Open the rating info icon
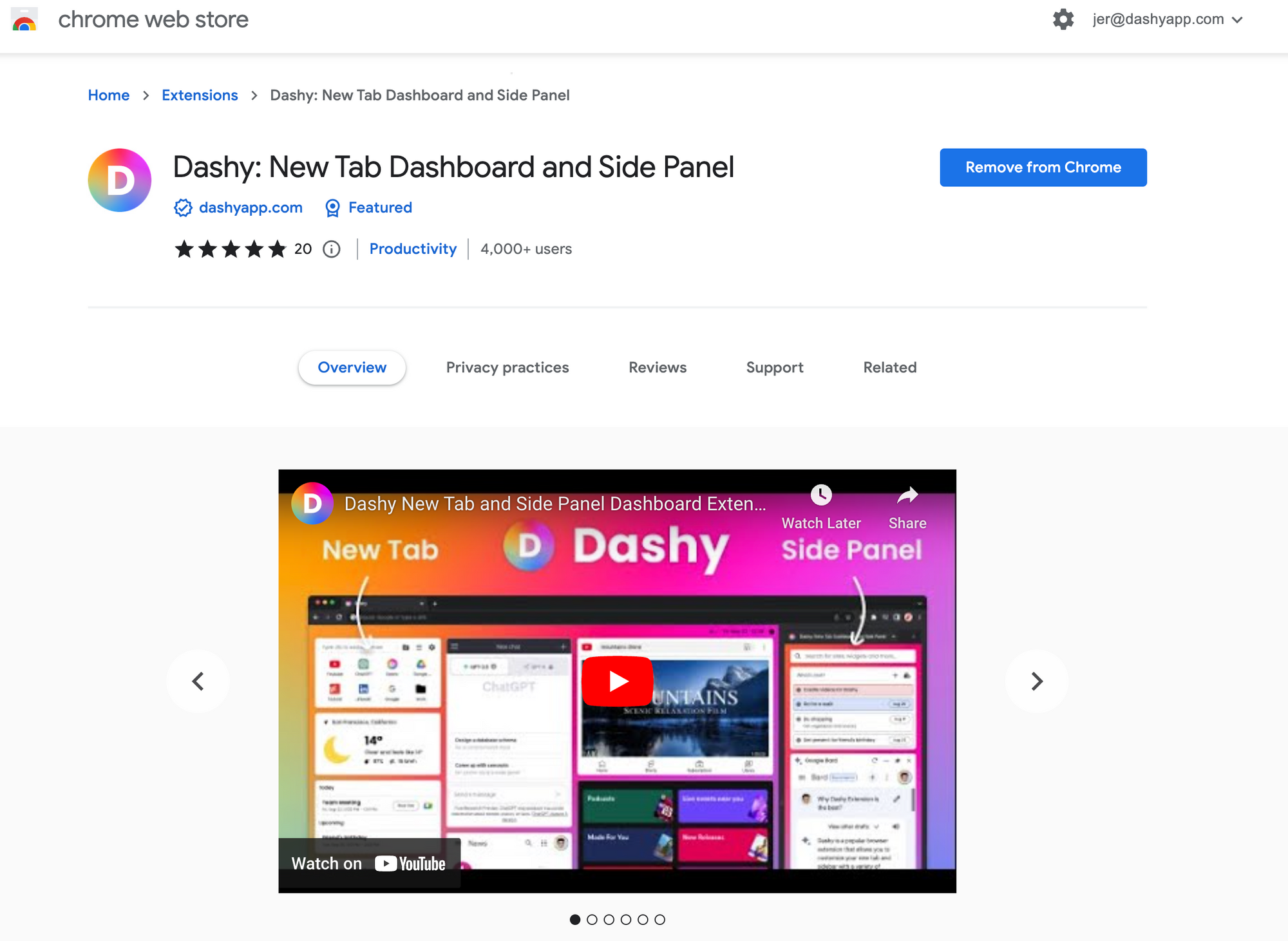 (x=330, y=249)
